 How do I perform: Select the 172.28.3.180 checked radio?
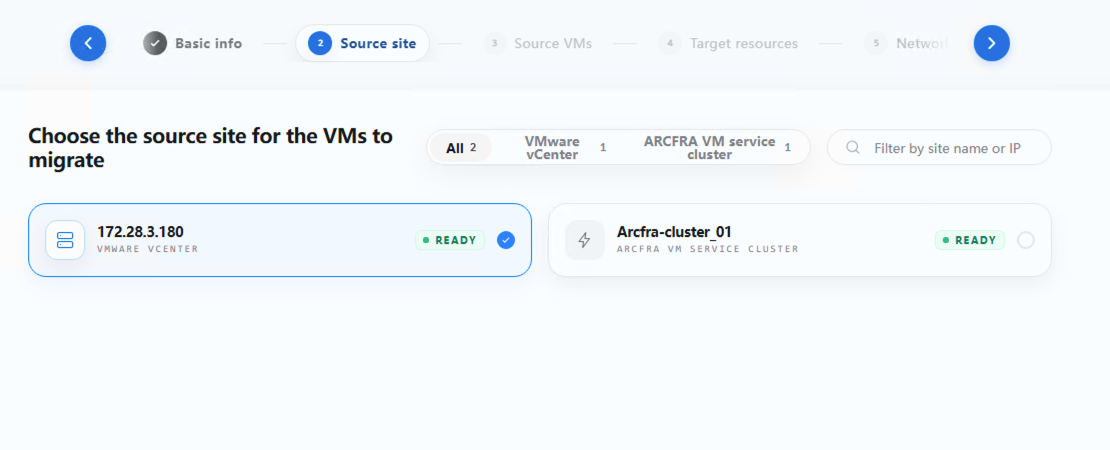pos(505,240)
